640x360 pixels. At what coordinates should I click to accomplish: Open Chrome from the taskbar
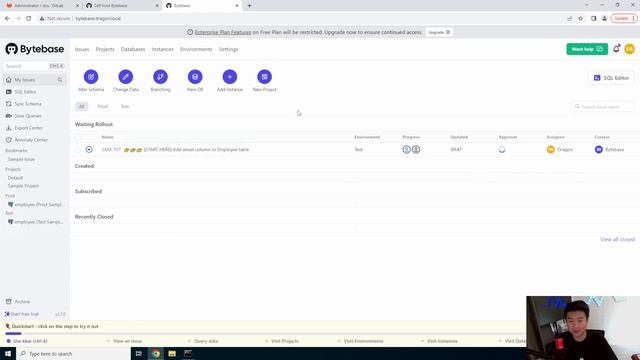tap(156, 353)
